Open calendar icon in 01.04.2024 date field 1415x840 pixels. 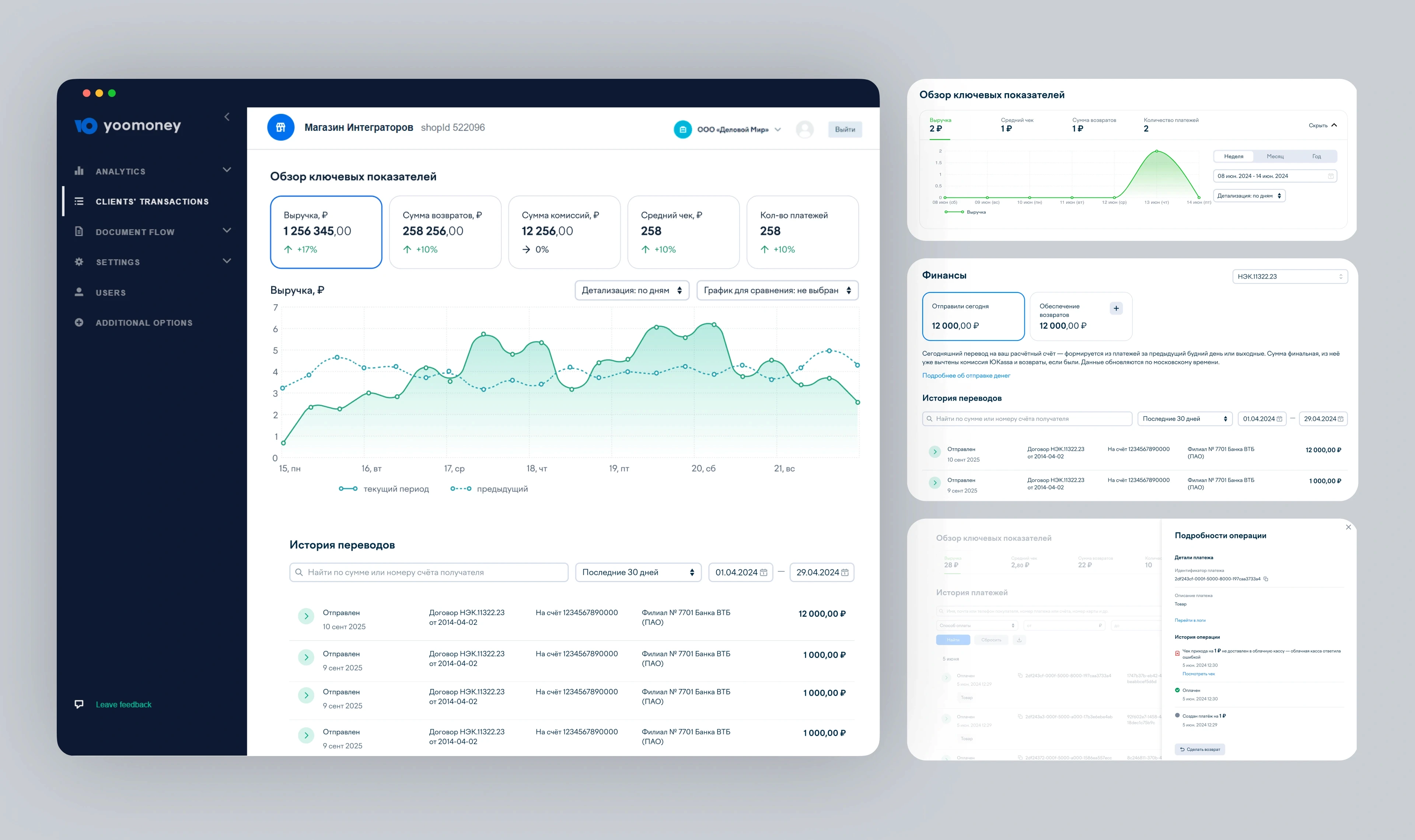[x=763, y=572]
